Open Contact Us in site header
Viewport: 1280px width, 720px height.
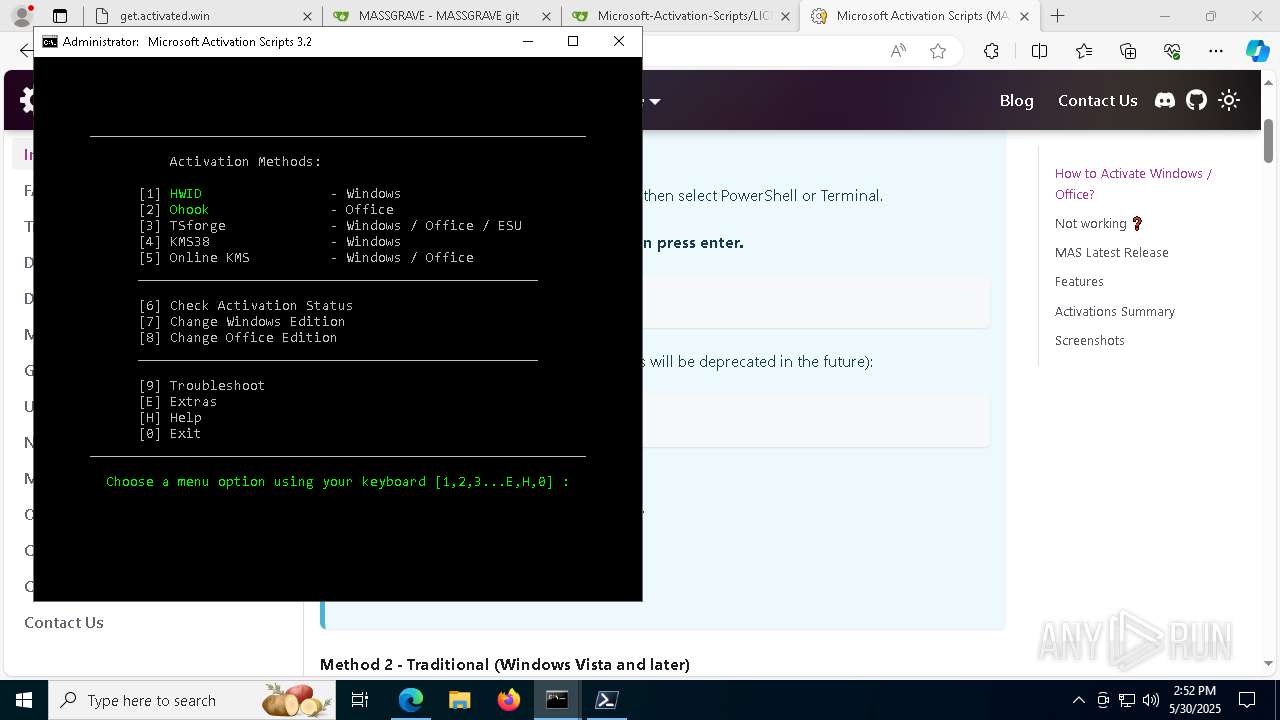point(1097,100)
